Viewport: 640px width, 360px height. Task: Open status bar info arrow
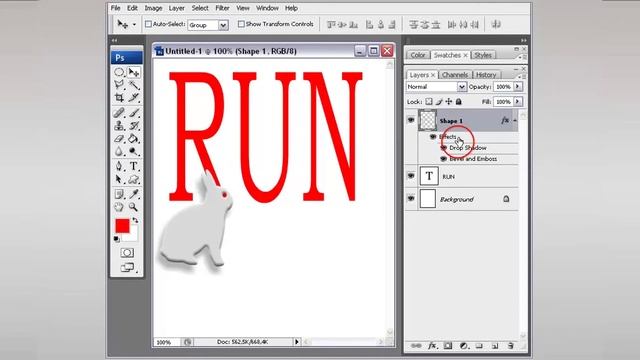297,342
